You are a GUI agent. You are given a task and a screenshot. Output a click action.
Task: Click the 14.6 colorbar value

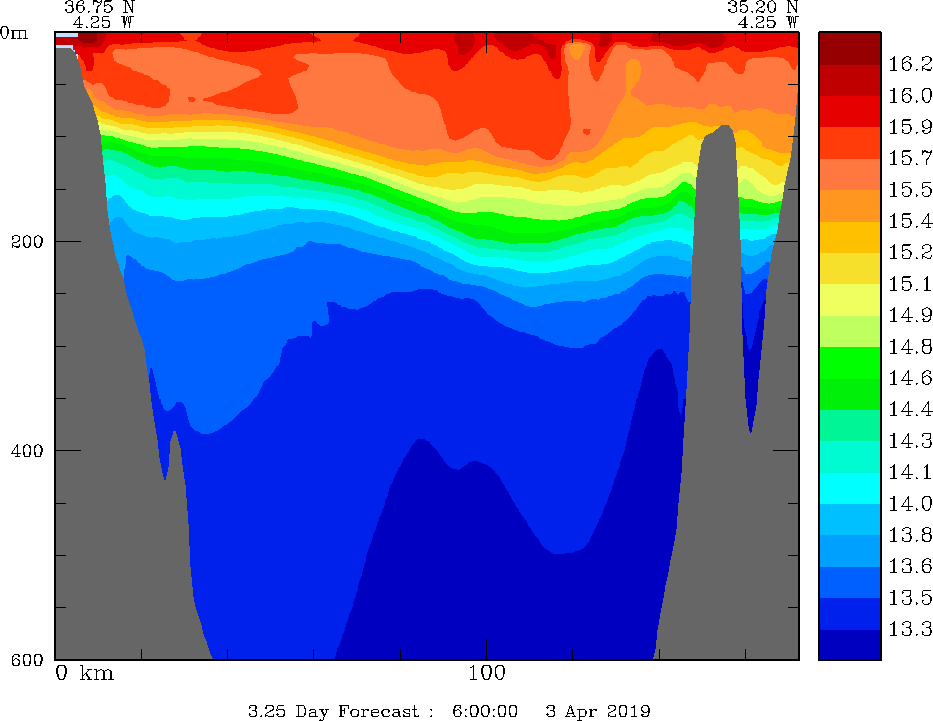pos(910,378)
